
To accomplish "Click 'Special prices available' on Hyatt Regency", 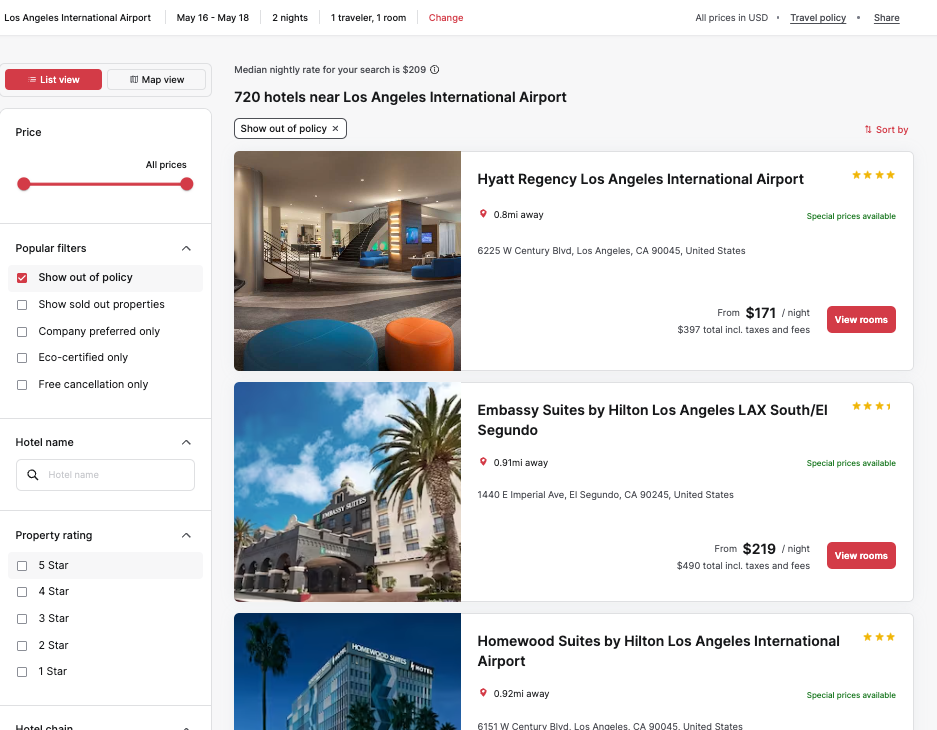I will (851, 216).
